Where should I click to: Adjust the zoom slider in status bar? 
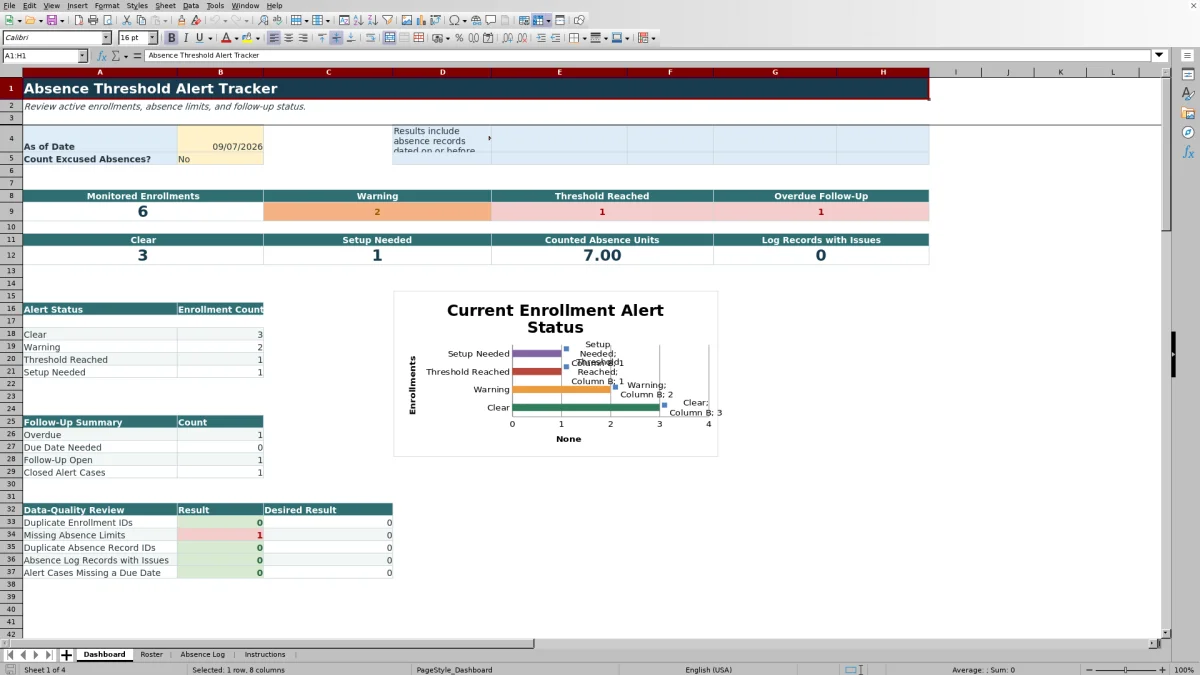tap(1125, 670)
